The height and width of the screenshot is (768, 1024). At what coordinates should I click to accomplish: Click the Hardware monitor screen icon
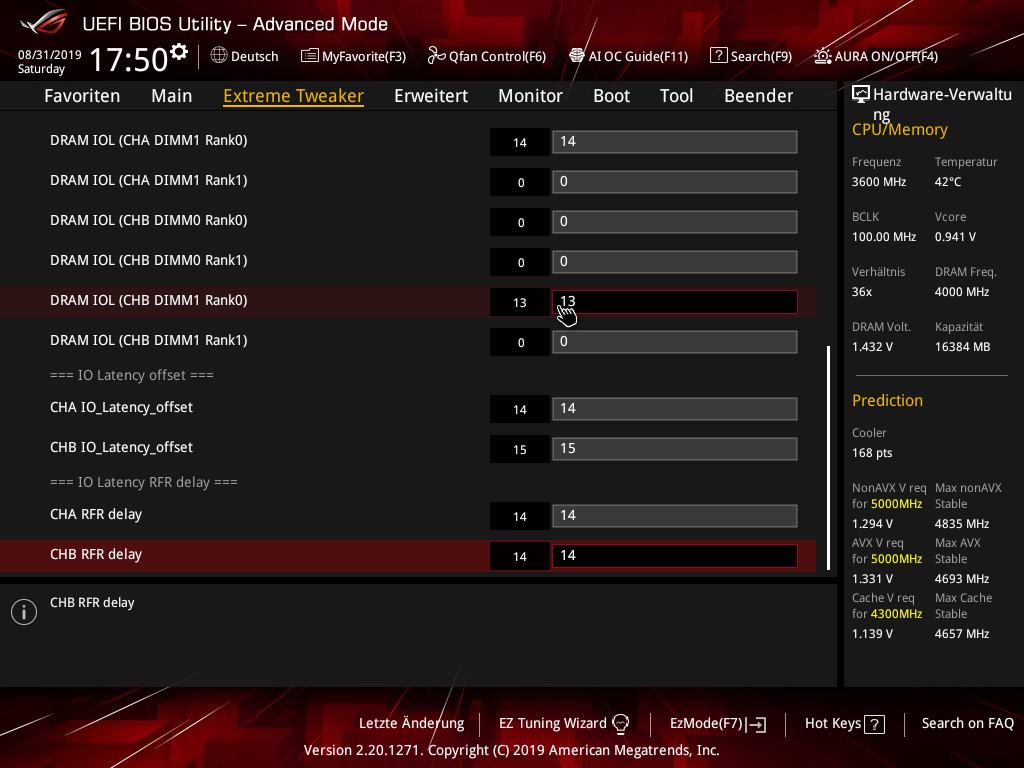(861, 95)
